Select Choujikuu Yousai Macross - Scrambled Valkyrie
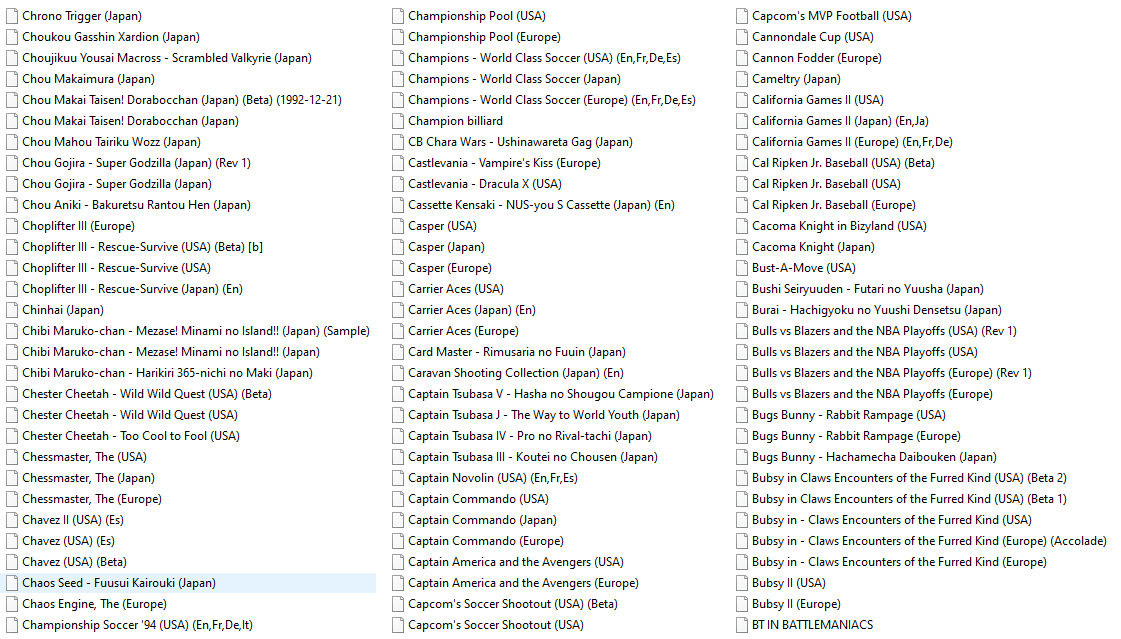Image resolution: width=1121 pixels, height=639 pixels. pos(167,58)
